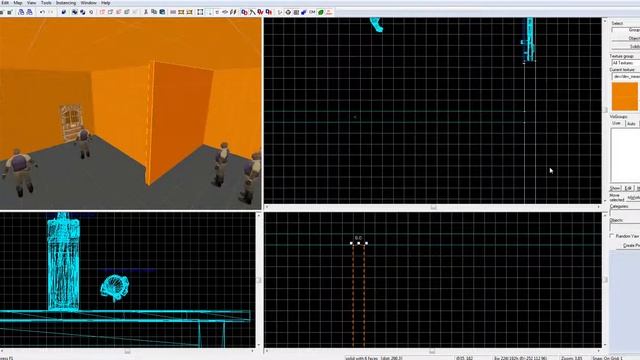
Task: Toggle the cordon state icon
Action: [x=173, y=12]
